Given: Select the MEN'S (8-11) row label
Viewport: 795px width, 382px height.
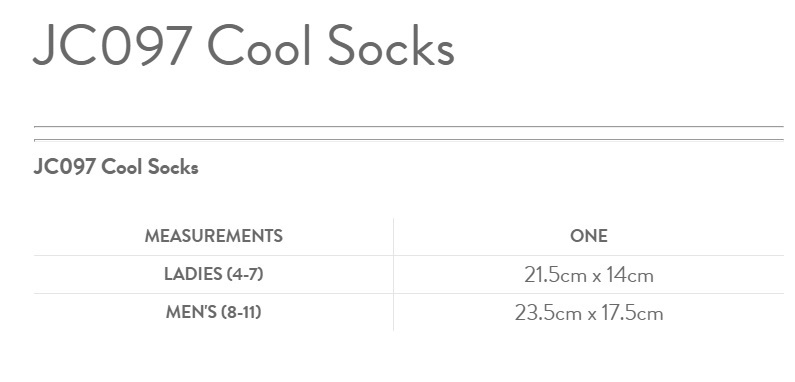Looking at the screenshot, I should pos(213,312).
